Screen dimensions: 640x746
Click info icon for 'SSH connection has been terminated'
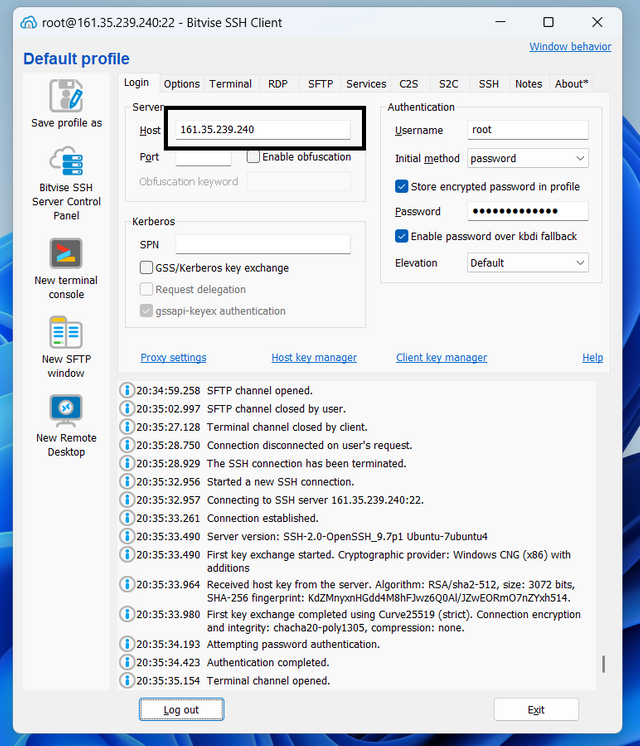(127, 463)
